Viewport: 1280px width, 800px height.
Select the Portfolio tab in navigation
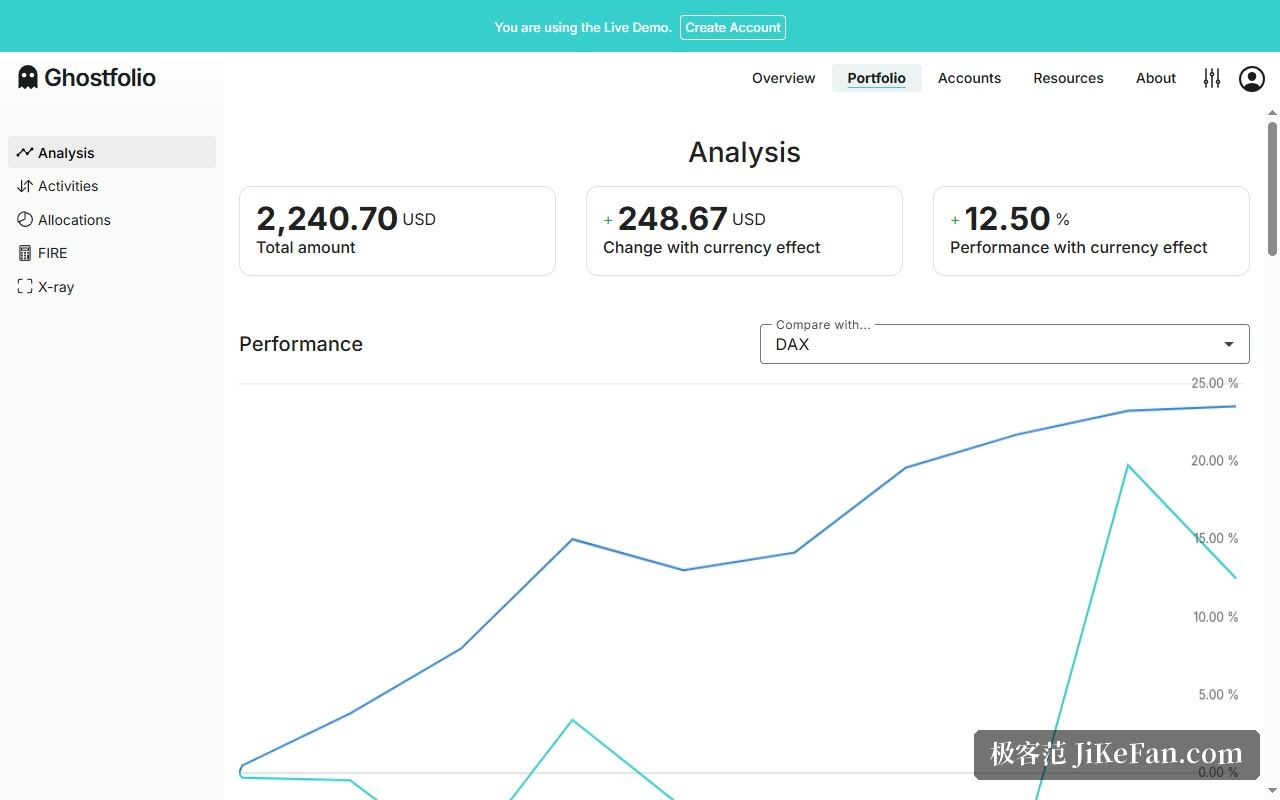(876, 78)
